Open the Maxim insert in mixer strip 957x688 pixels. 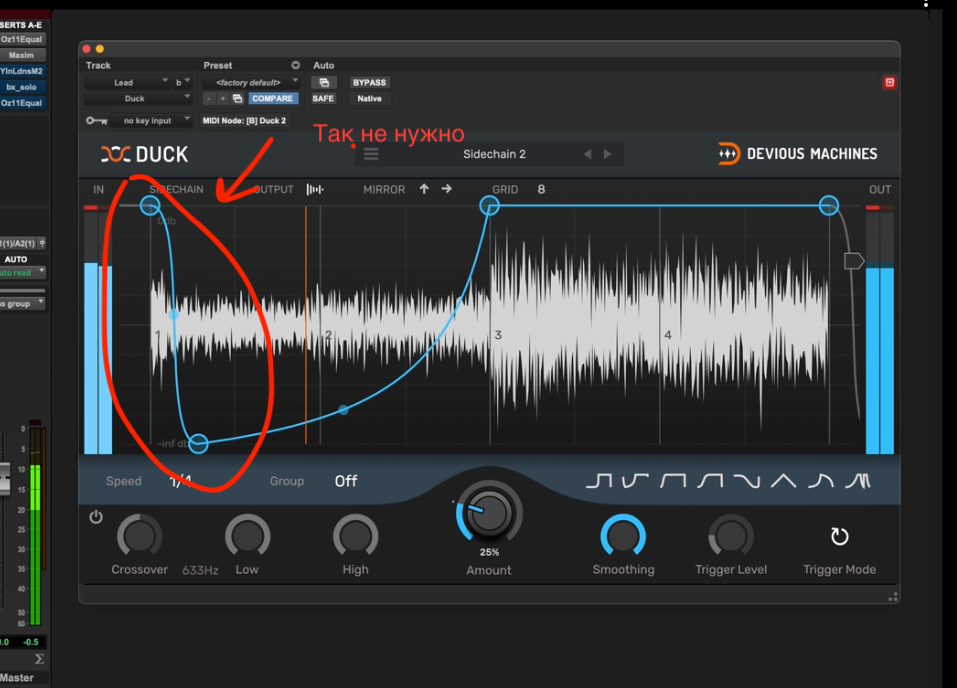pos(23,55)
